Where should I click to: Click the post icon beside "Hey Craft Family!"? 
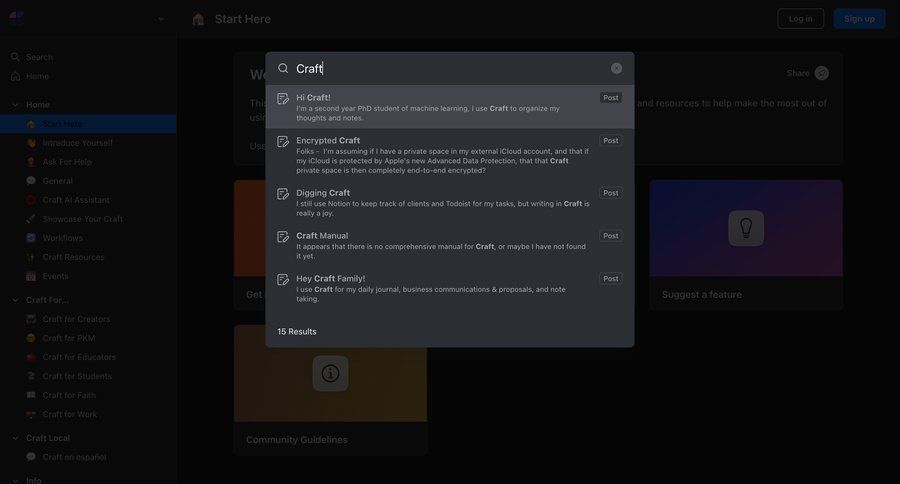click(283, 280)
